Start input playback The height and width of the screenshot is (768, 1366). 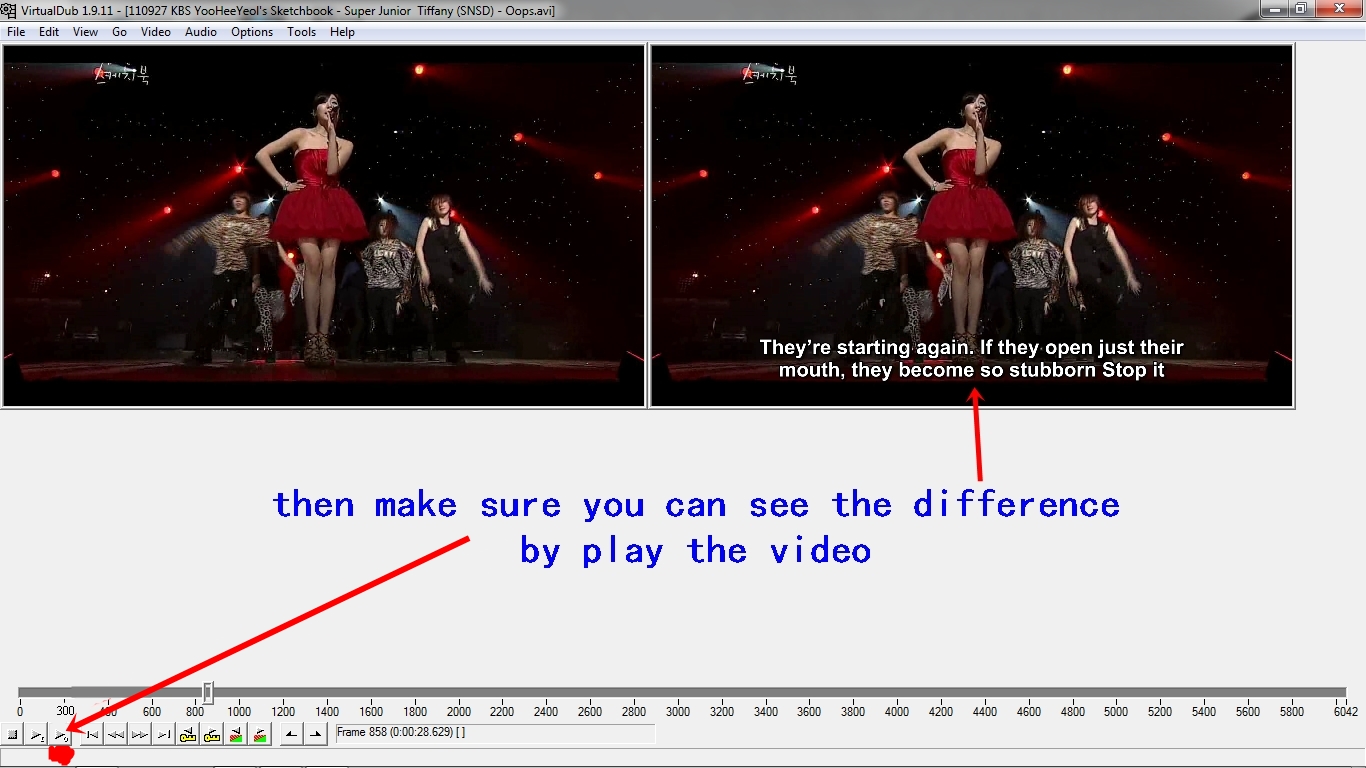pyautogui.click(x=37, y=735)
